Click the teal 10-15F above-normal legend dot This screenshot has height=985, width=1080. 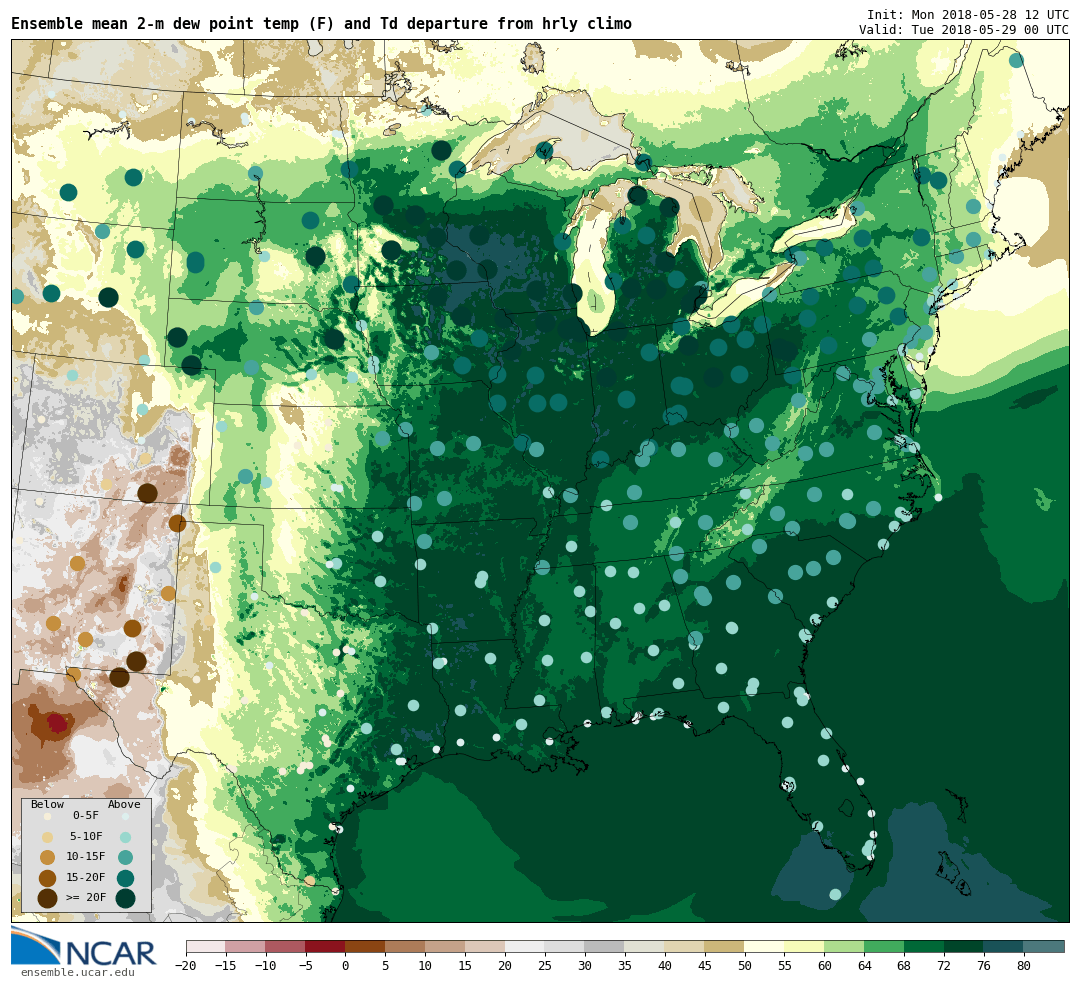[x=125, y=858]
